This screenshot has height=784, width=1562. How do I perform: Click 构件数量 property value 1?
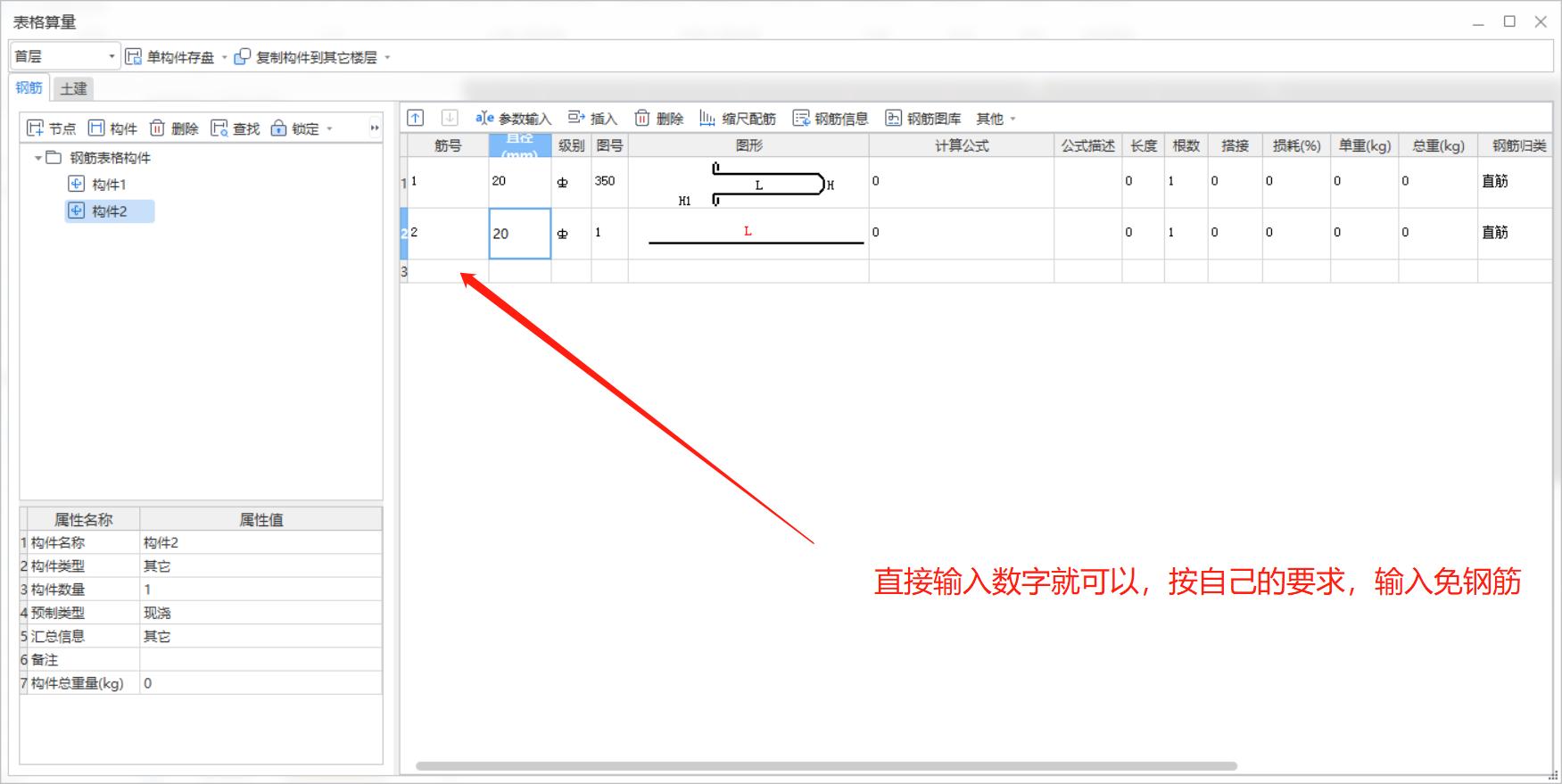pyautogui.click(x=261, y=589)
